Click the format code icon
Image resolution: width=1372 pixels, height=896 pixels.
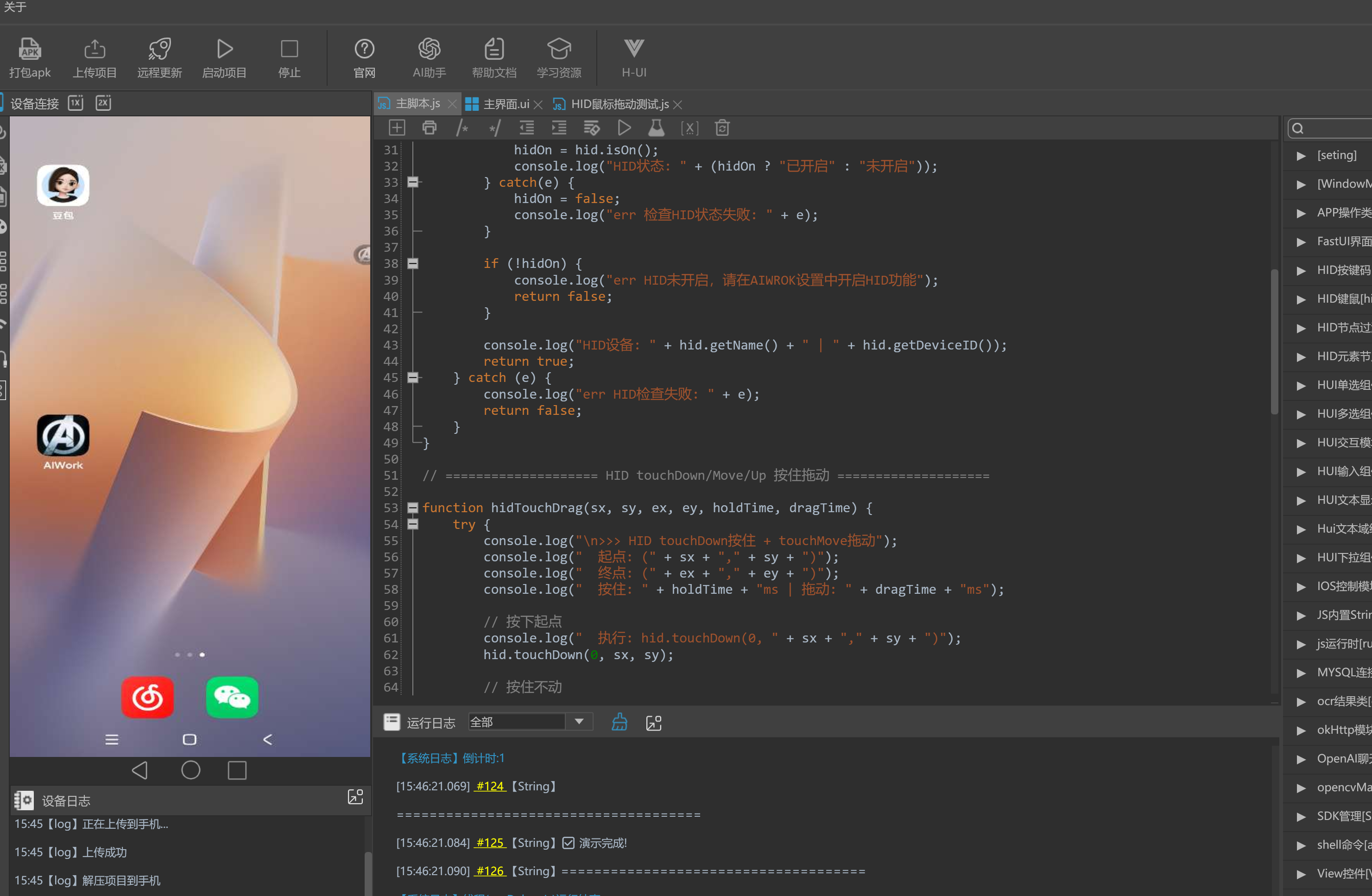[x=592, y=127]
